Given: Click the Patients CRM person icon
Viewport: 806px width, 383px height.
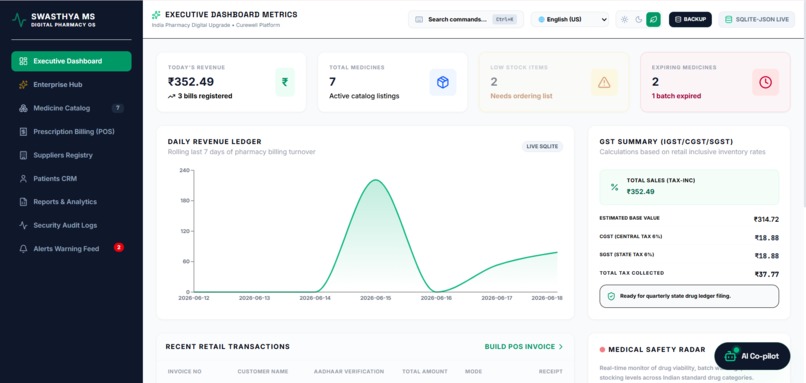Looking at the screenshot, I should (23, 178).
